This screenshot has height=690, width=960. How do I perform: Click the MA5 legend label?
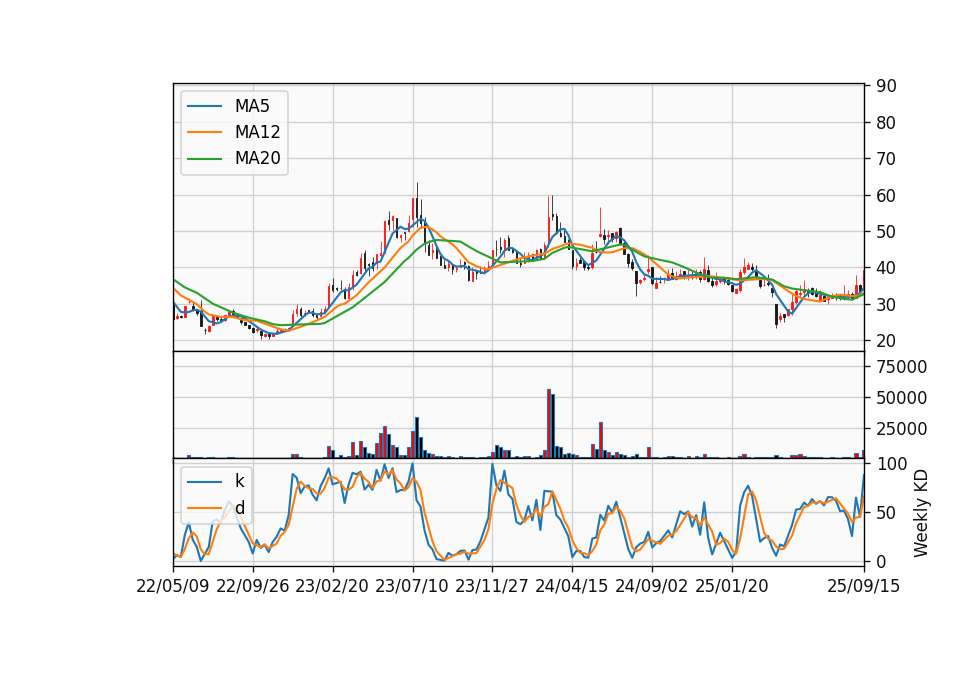pyautogui.click(x=252, y=106)
